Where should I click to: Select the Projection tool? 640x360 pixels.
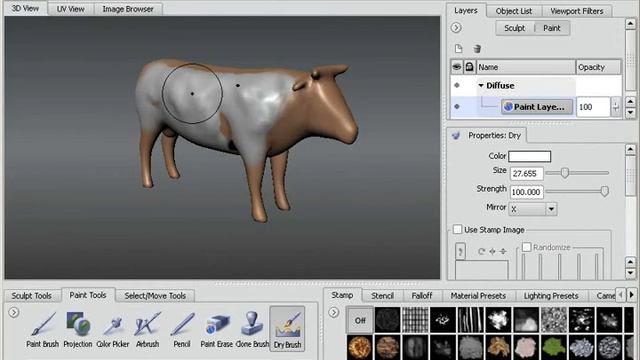point(78,329)
